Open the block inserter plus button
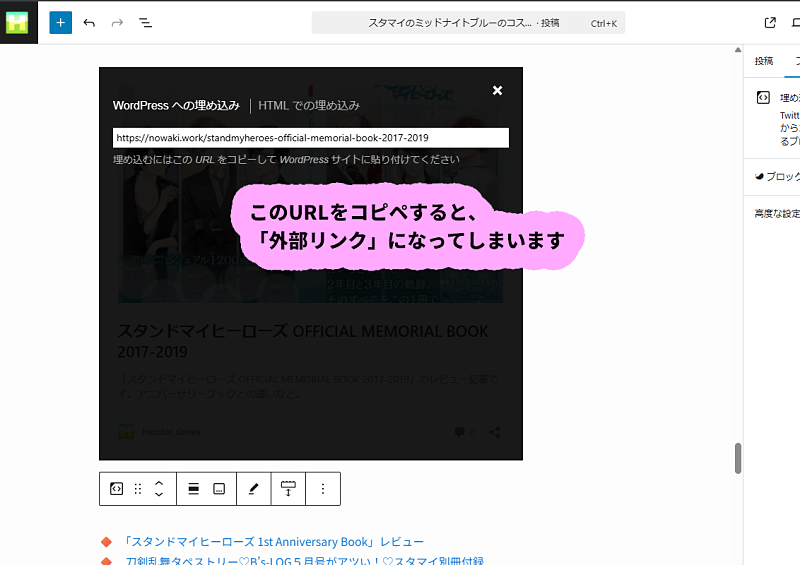 (60, 22)
